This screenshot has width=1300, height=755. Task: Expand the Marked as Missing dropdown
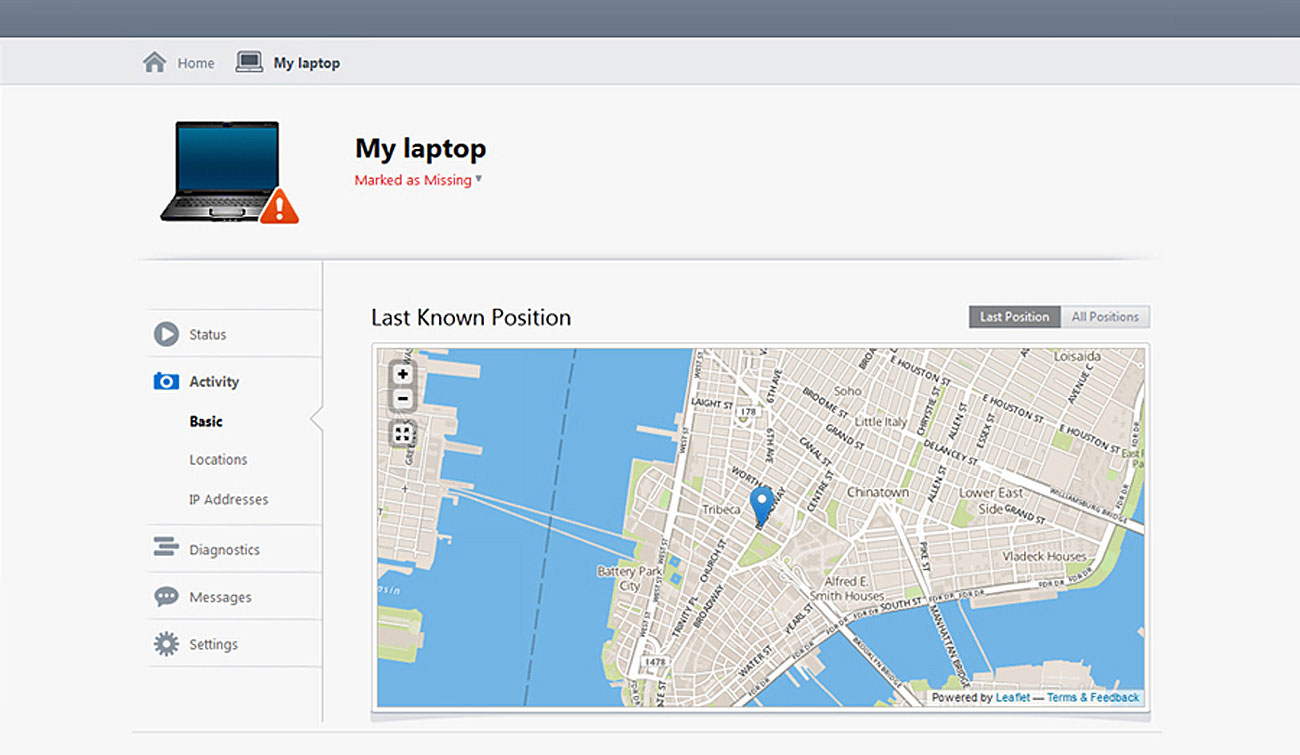click(x=418, y=180)
